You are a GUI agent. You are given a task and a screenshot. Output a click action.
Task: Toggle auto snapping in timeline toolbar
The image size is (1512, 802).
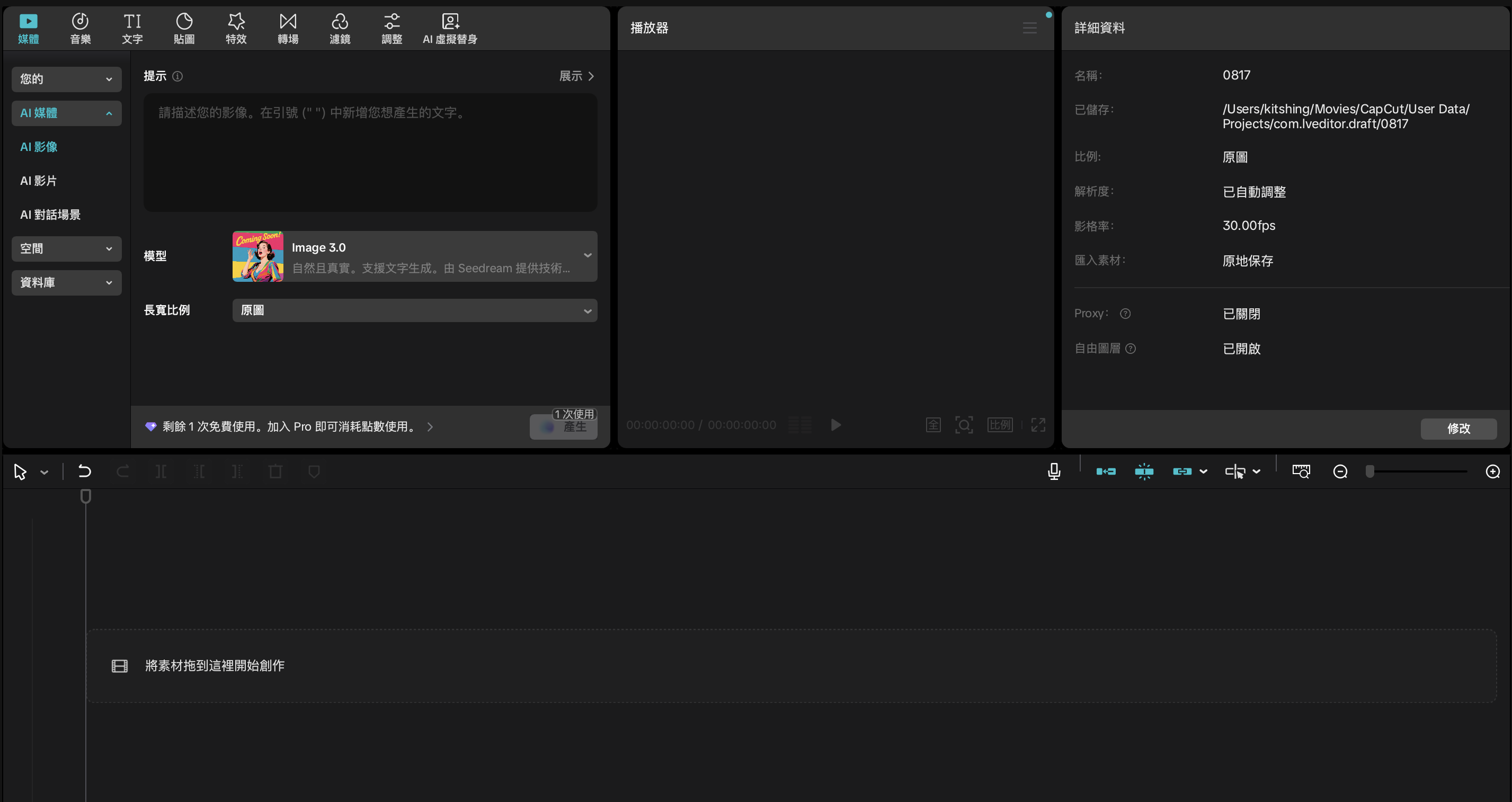(1144, 471)
